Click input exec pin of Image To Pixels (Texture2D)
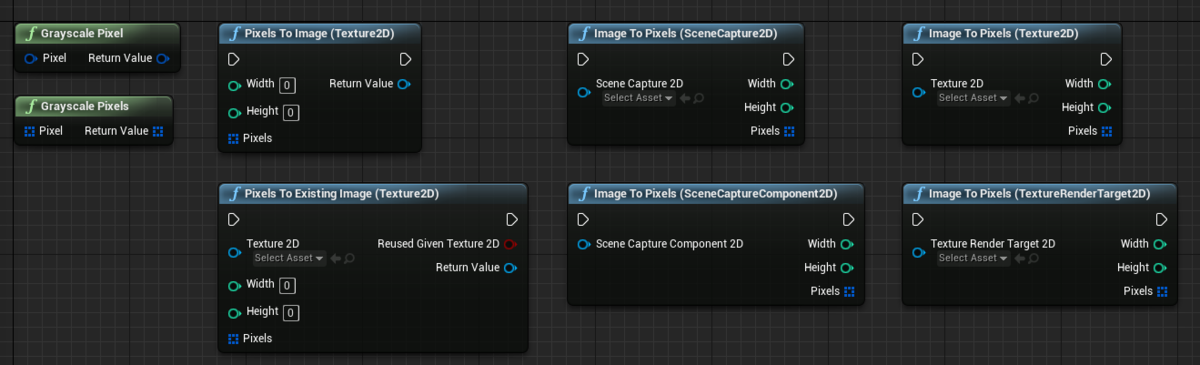Image resolution: width=1200 pixels, height=365 pixels. (x=919, y=59)
